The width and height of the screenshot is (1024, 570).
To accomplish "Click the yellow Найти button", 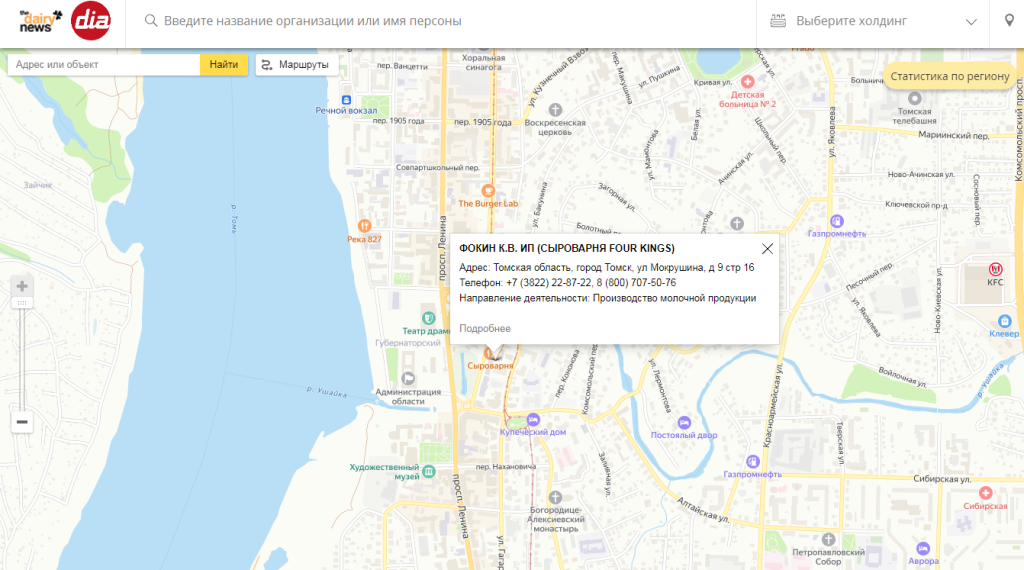I will click(x=224, y=65).
